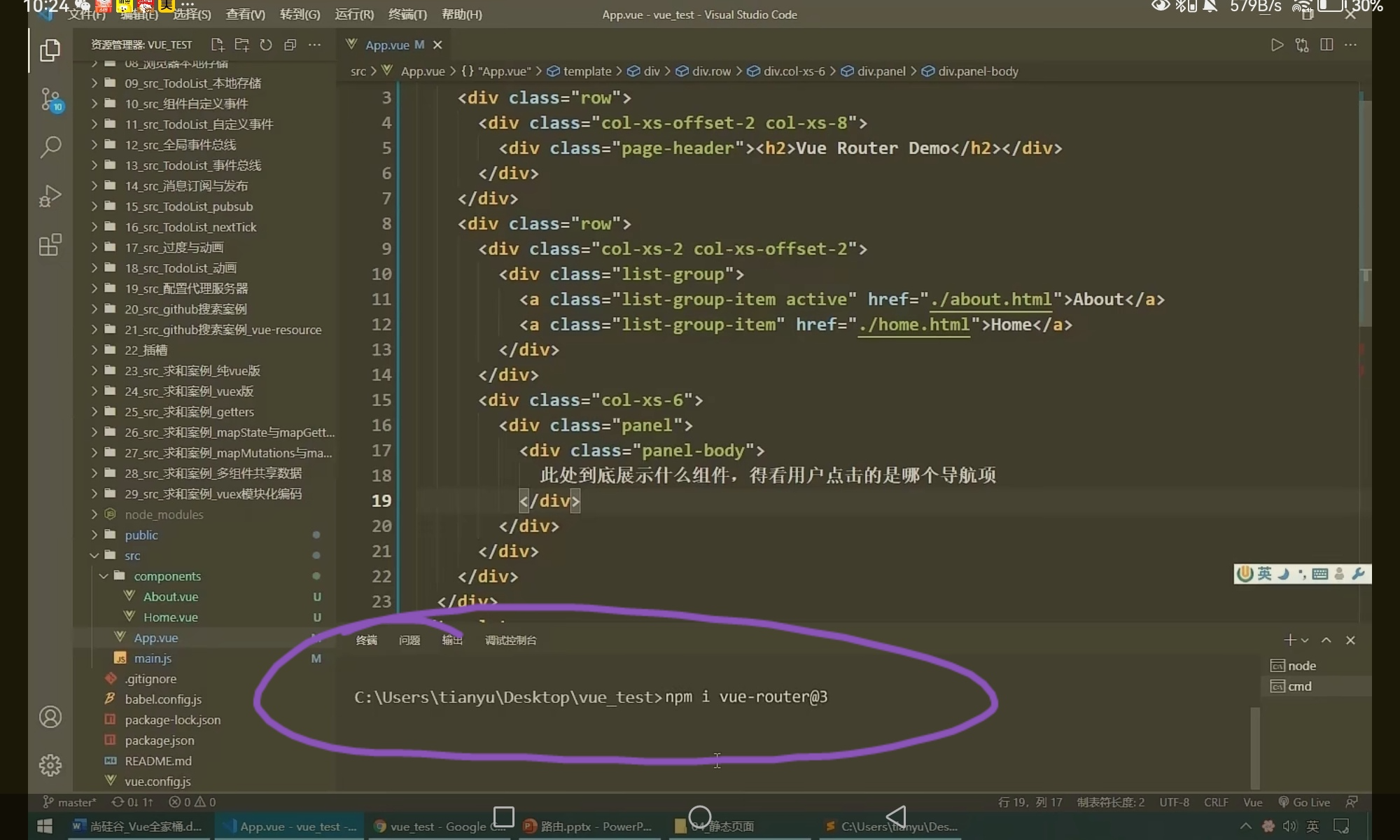Open the Extensions view
Screen dimensions: 1400x840
50,245
